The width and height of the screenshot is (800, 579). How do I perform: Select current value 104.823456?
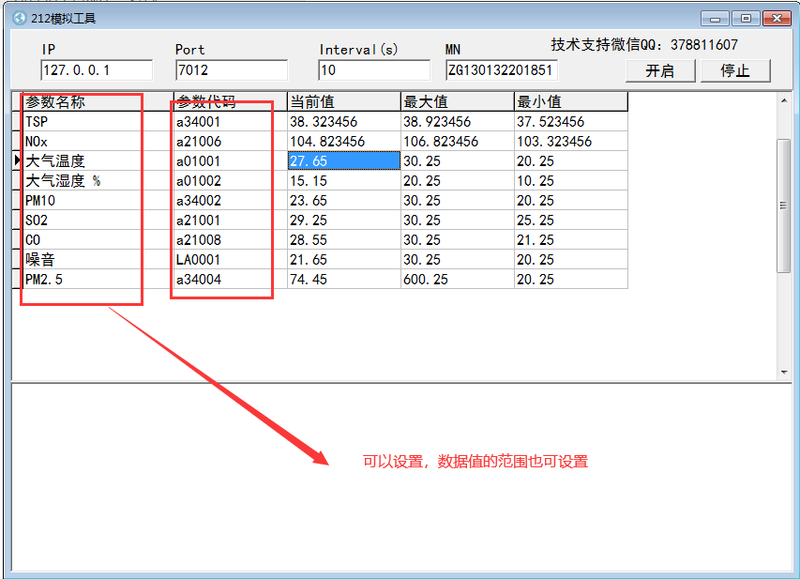click(344, 141)
